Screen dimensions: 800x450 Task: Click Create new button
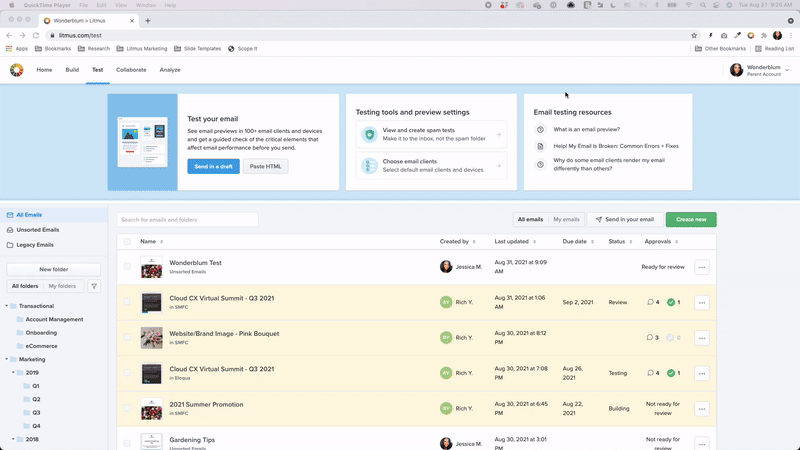coord(691,219)
